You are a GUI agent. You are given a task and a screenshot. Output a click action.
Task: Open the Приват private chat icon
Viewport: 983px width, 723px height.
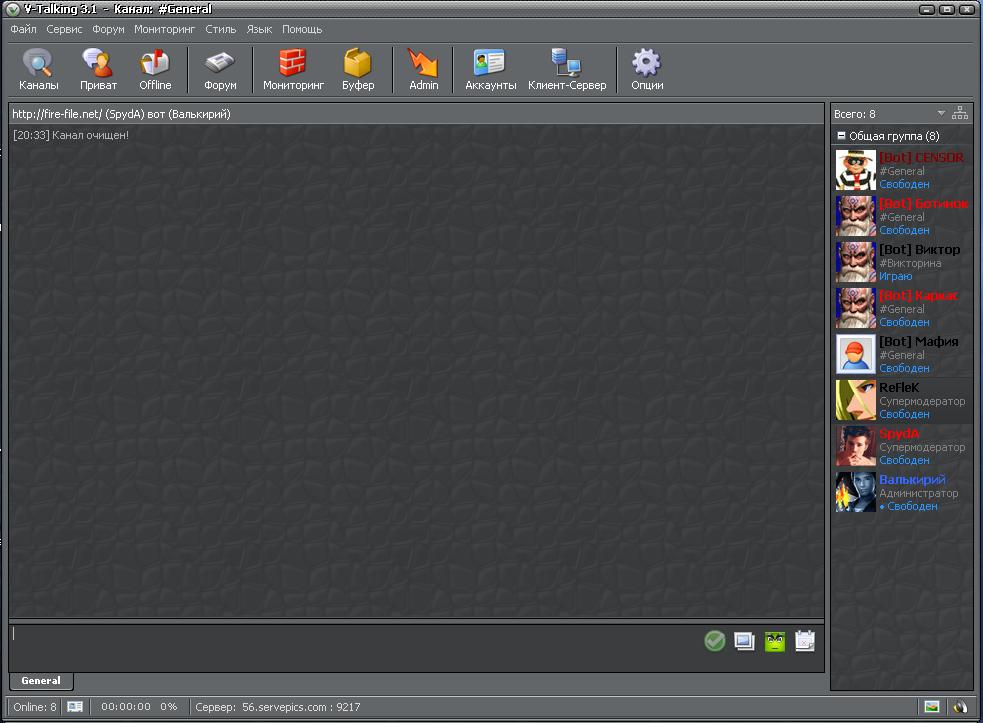tap(98, 69)
